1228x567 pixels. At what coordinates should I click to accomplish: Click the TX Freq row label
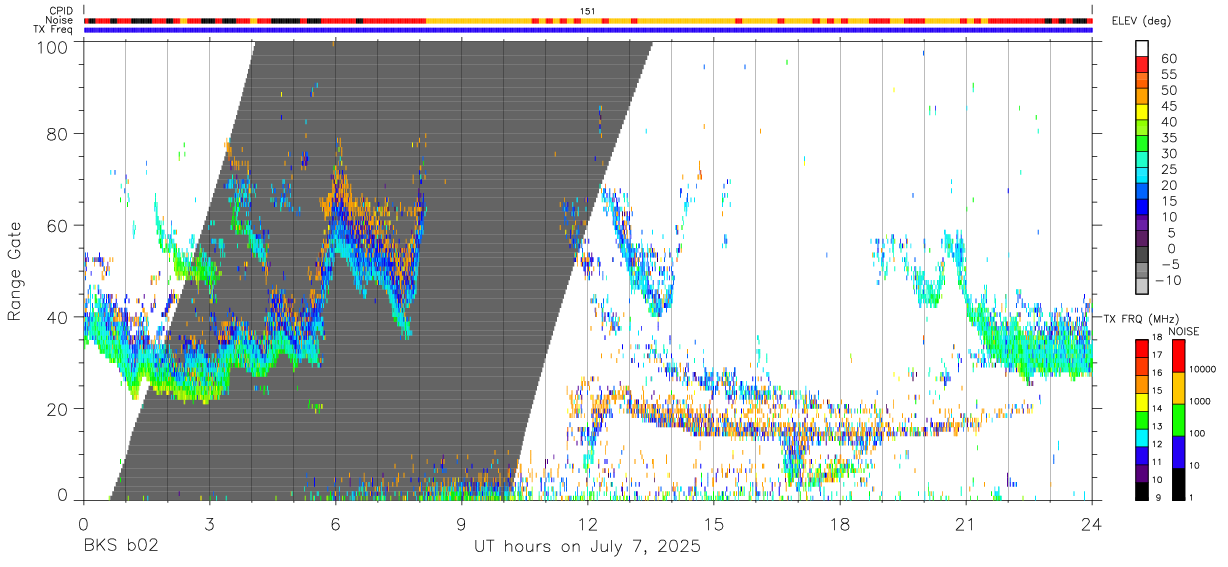point(55,29)
